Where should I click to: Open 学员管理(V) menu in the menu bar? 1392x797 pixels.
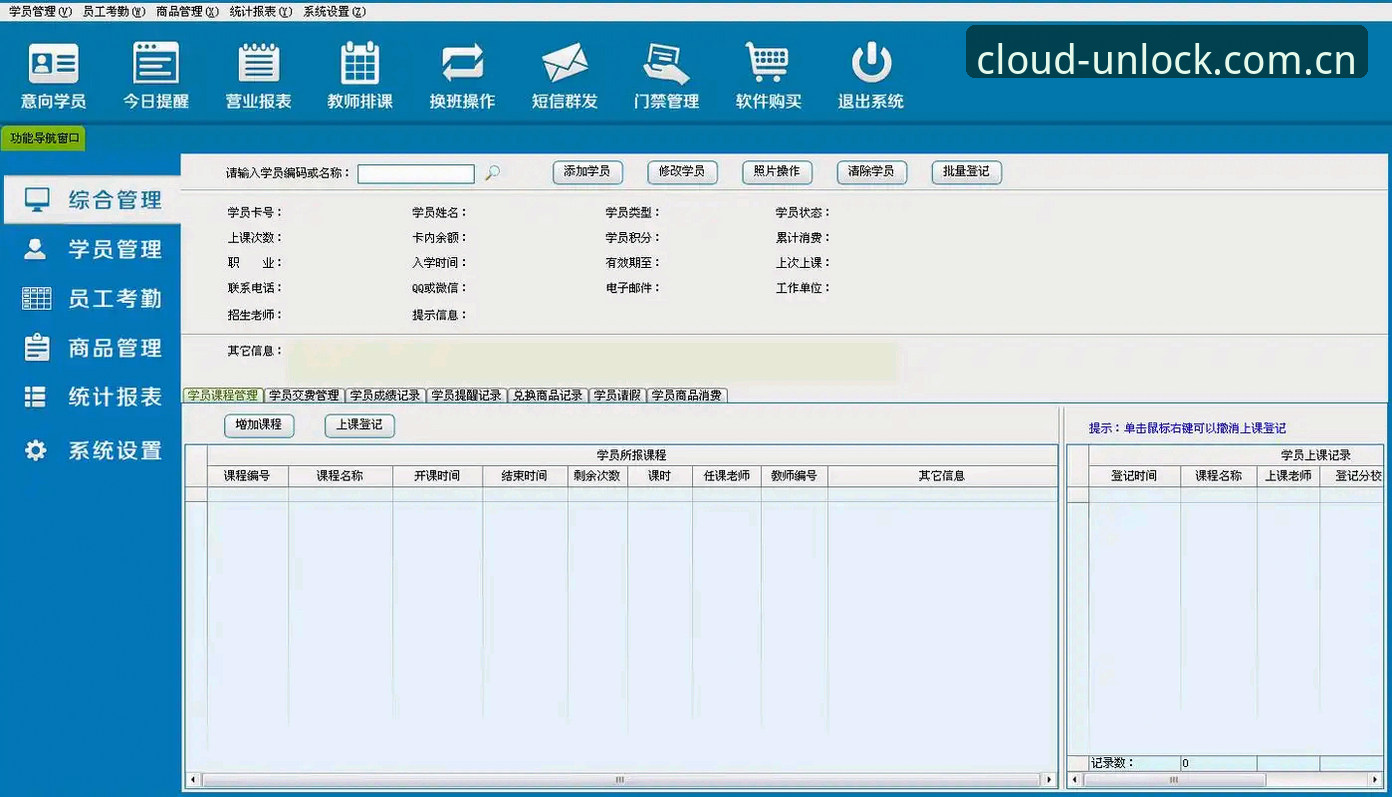pyautogui.click(x=40, y=11)
